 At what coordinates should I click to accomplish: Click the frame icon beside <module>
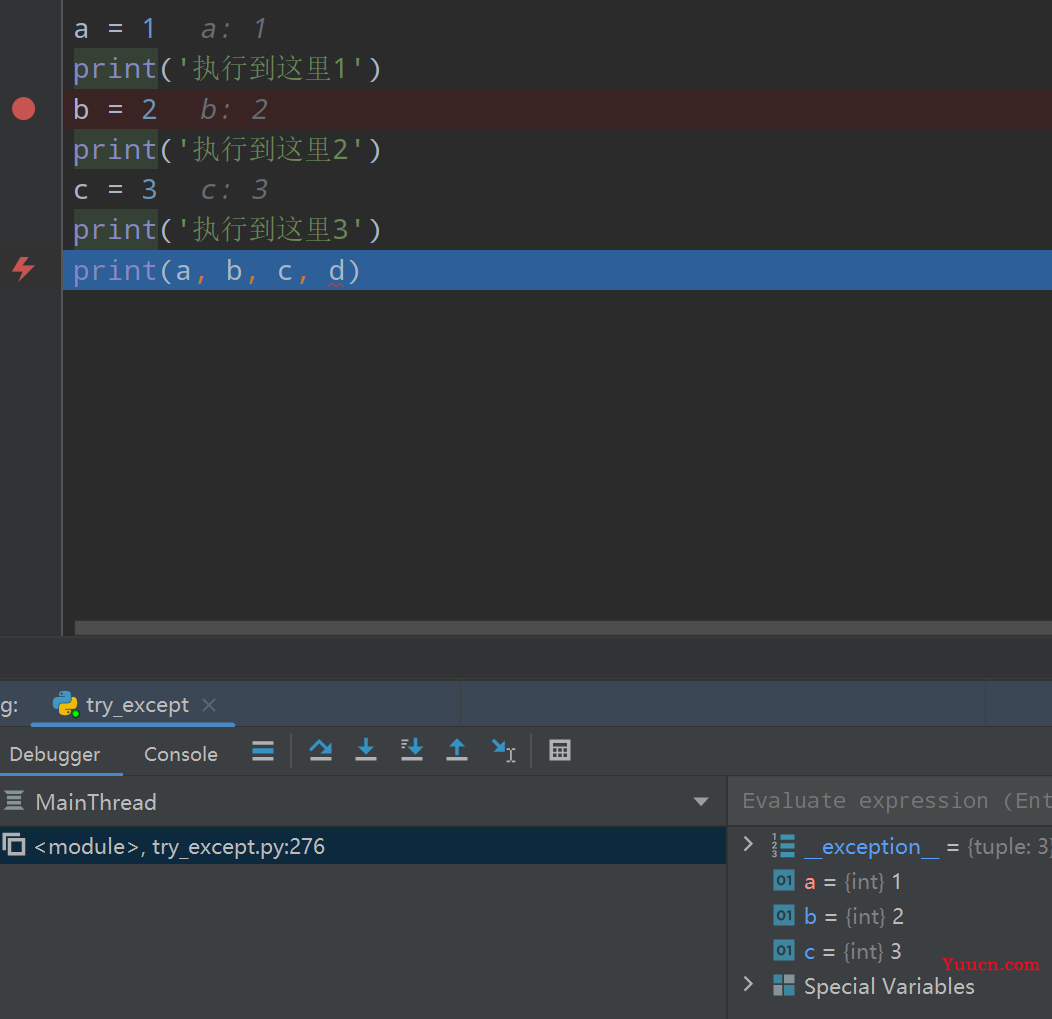tap(13, 845)
